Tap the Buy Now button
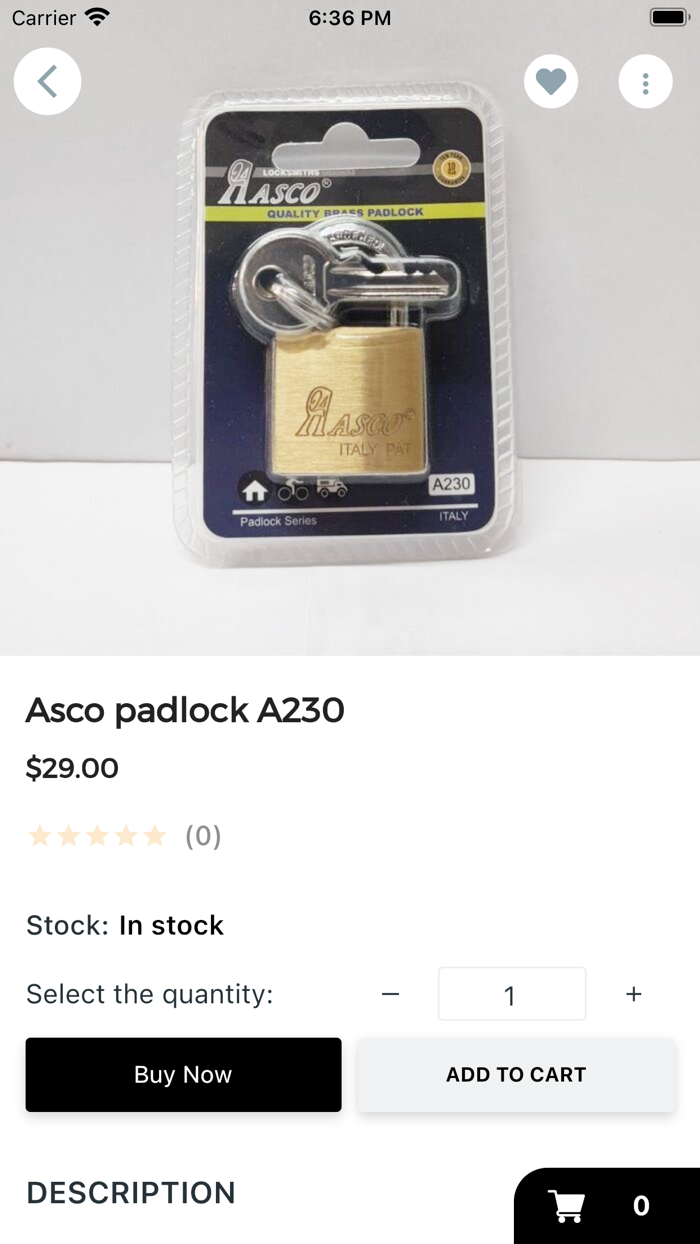This screenshot has height=1244, width=700. pyautogui.click(x=183, y=1074)
